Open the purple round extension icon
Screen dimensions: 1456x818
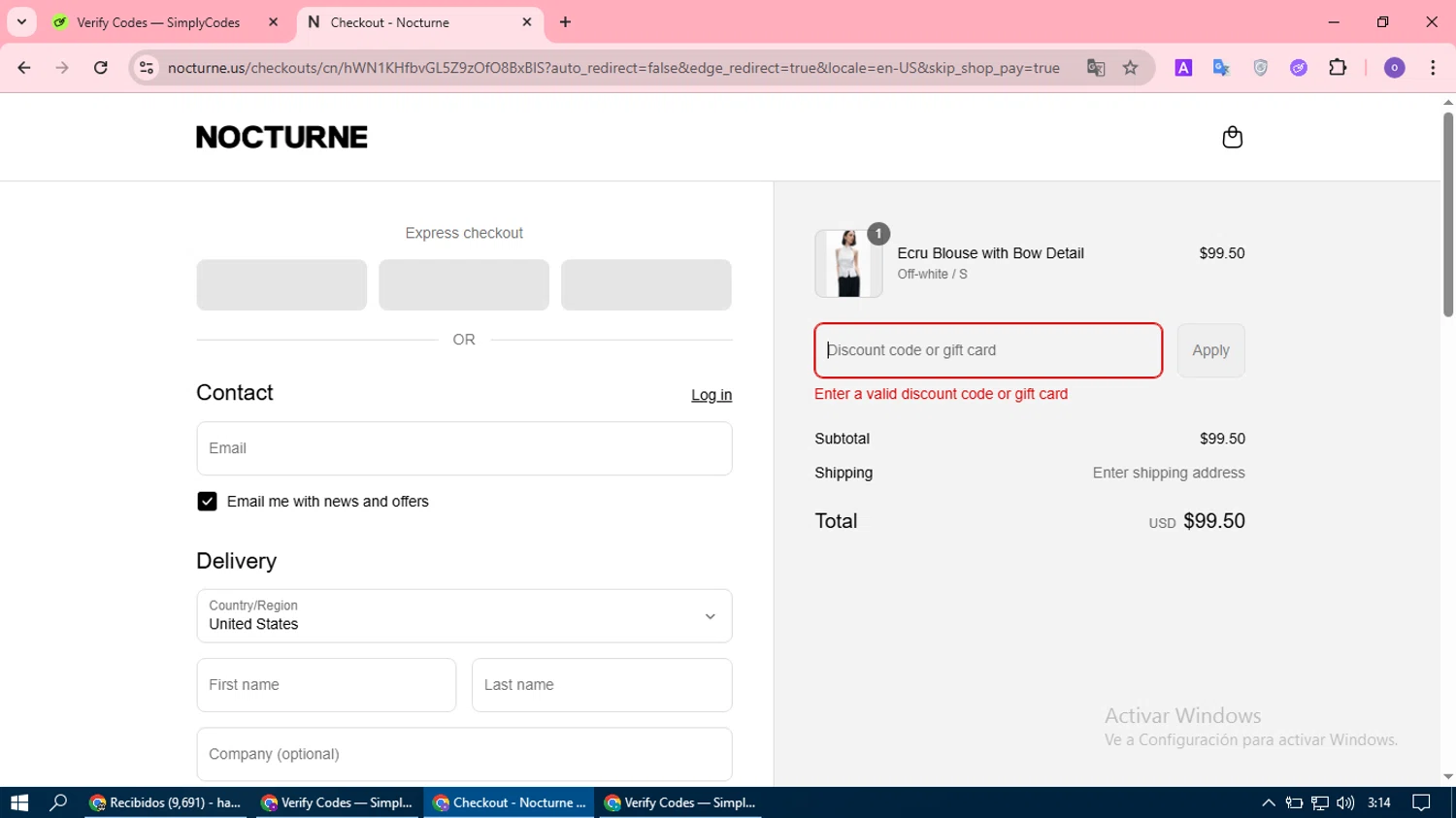coord(1299,68)
